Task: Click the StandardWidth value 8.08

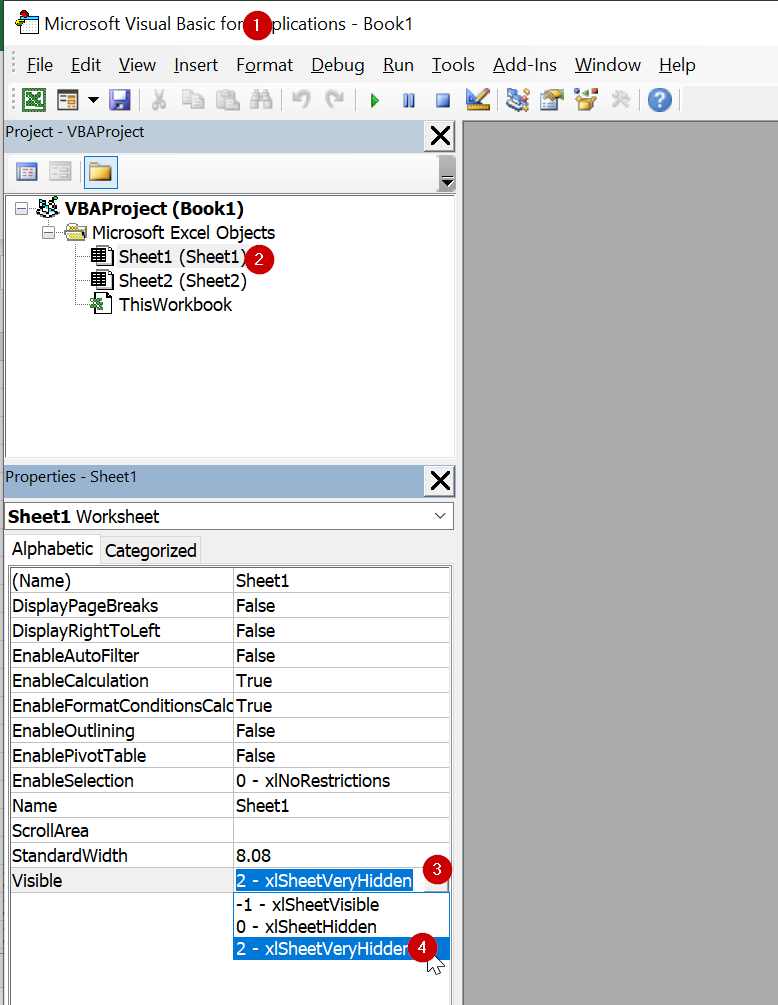Action: coord(341,856)
